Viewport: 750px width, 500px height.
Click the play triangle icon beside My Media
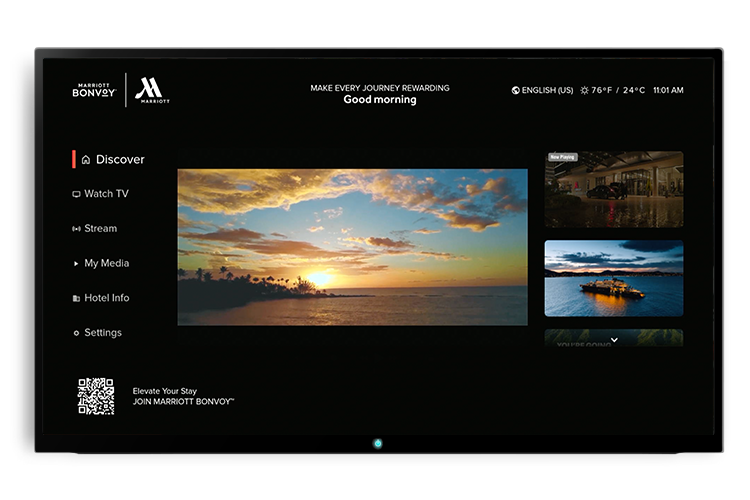[76, 264]
